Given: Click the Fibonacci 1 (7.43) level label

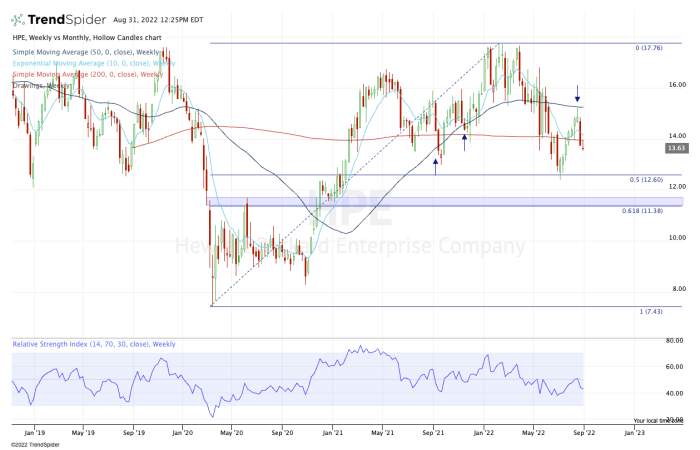Looking at the screenshot, I should (651, 312).
